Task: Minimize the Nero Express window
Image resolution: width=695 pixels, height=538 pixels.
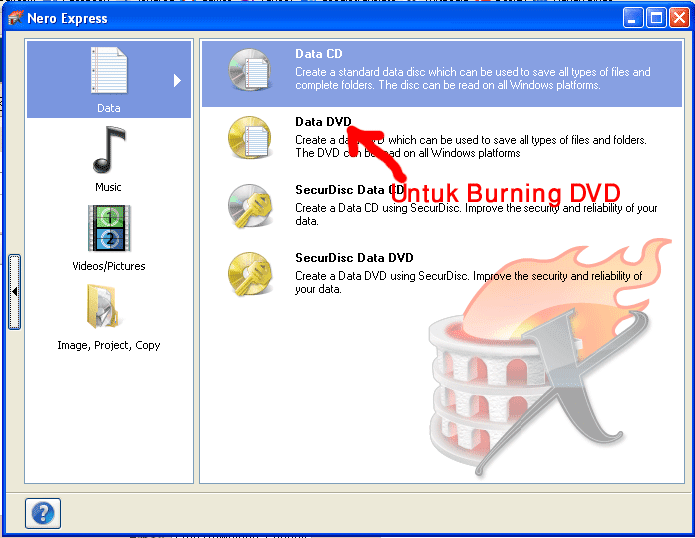Action: [x=633, y=18]
